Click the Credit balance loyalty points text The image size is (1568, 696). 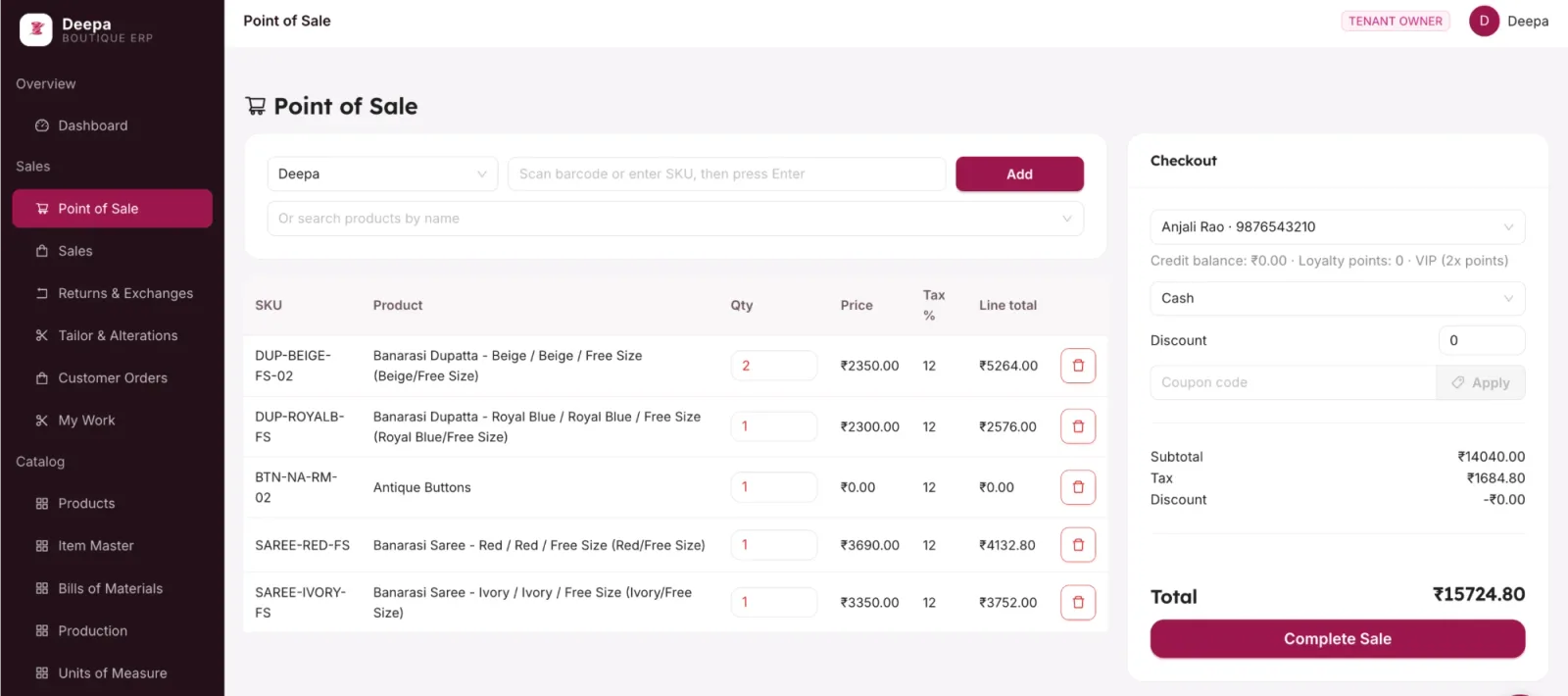[1329, 261]
